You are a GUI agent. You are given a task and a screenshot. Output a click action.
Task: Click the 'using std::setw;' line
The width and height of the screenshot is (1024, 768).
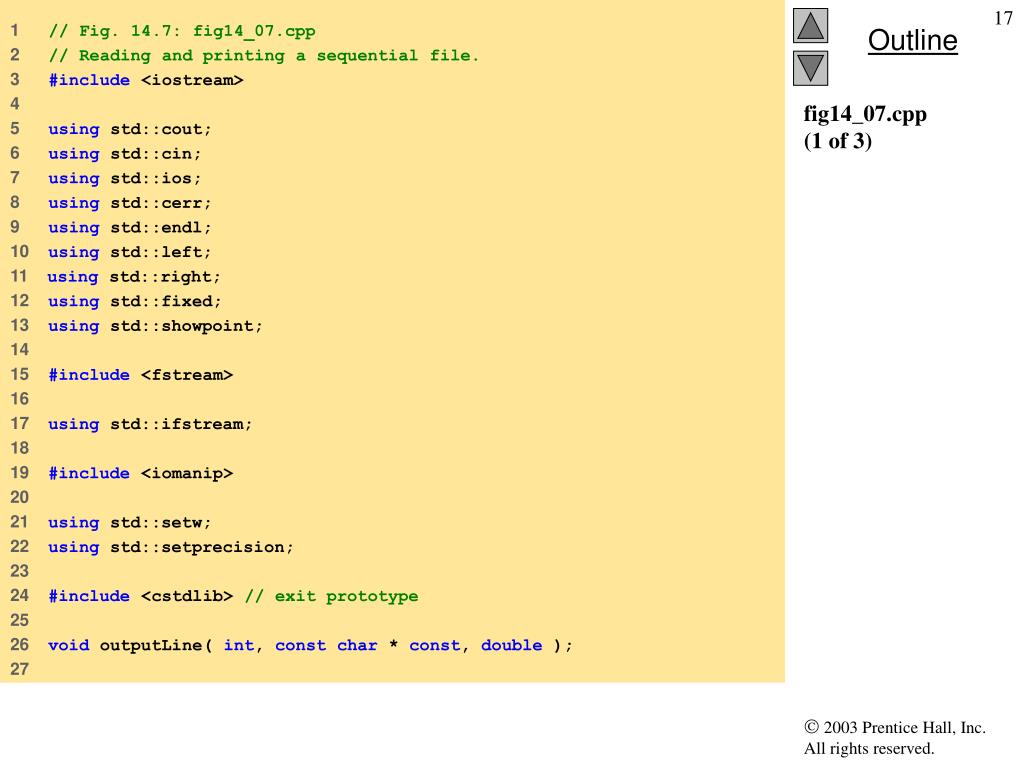point(129,522)
